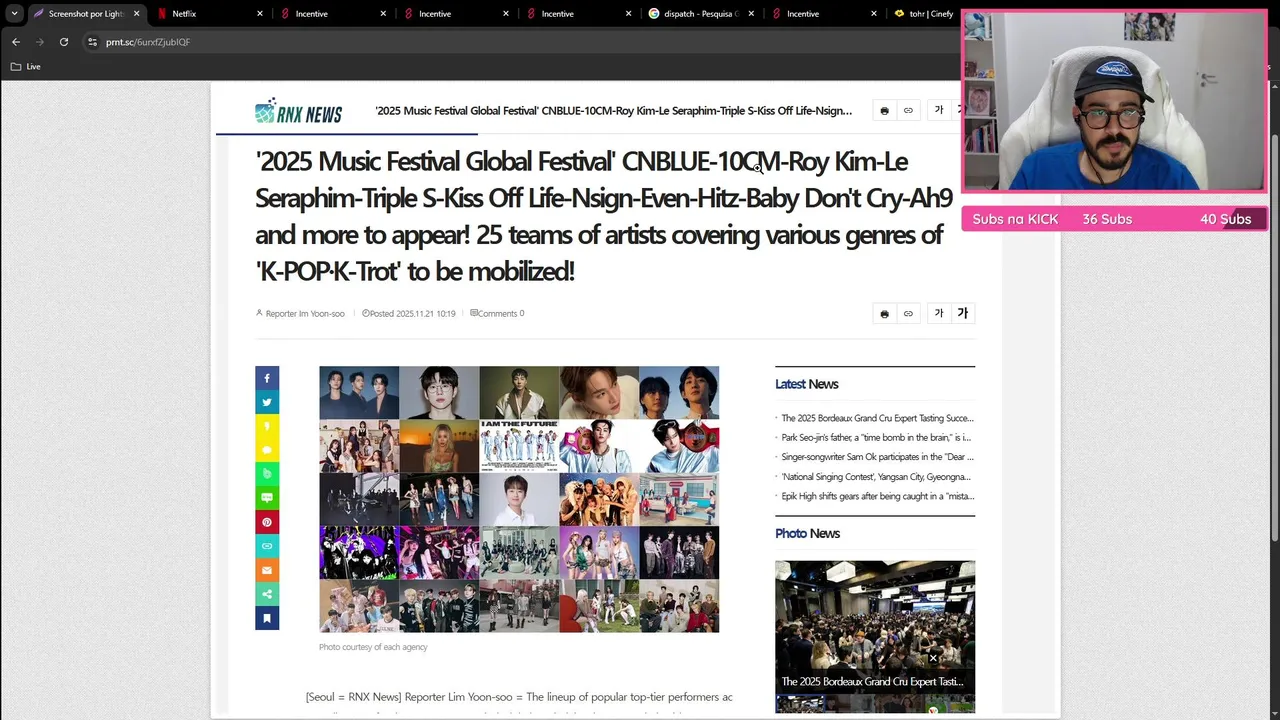Share via green message bubble icon
The height and width of the screenshot is (720, 1280).
(267, 498)
